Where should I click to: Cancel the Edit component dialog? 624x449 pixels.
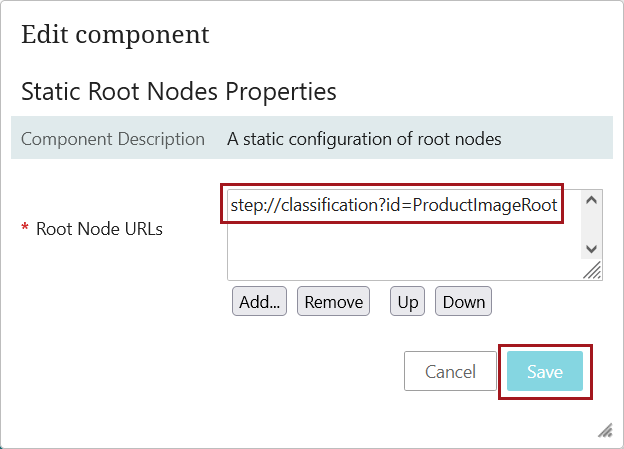pyautogui.click(x=450, y=371)
